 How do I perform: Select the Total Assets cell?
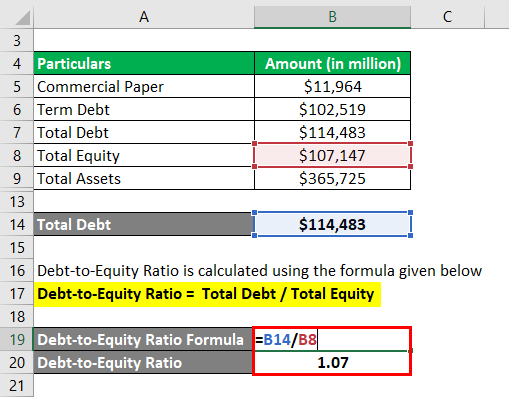(x=144, y=179)
